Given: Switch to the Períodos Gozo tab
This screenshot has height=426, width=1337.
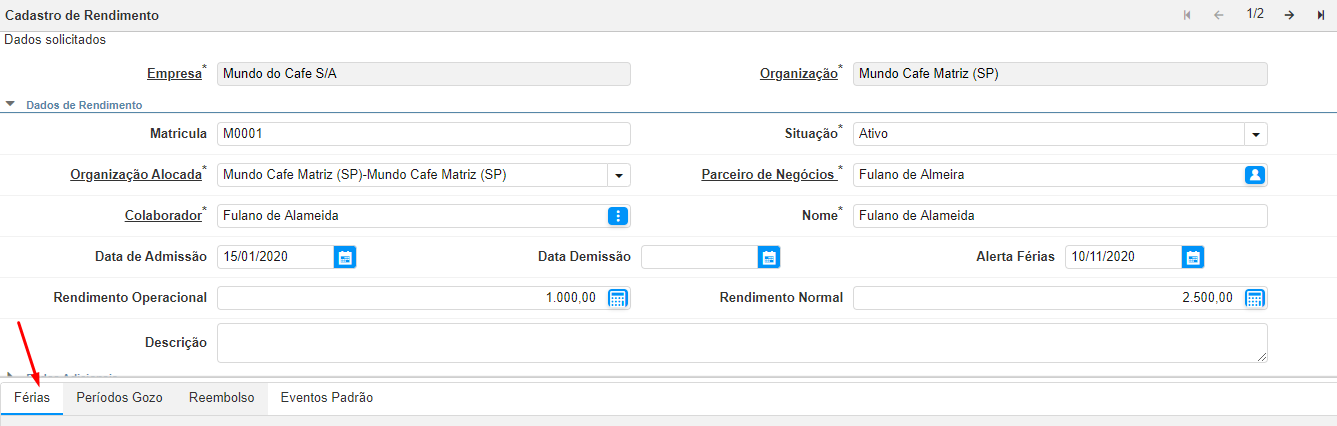Looking at the screenshot, I should (x=119, y=398).
